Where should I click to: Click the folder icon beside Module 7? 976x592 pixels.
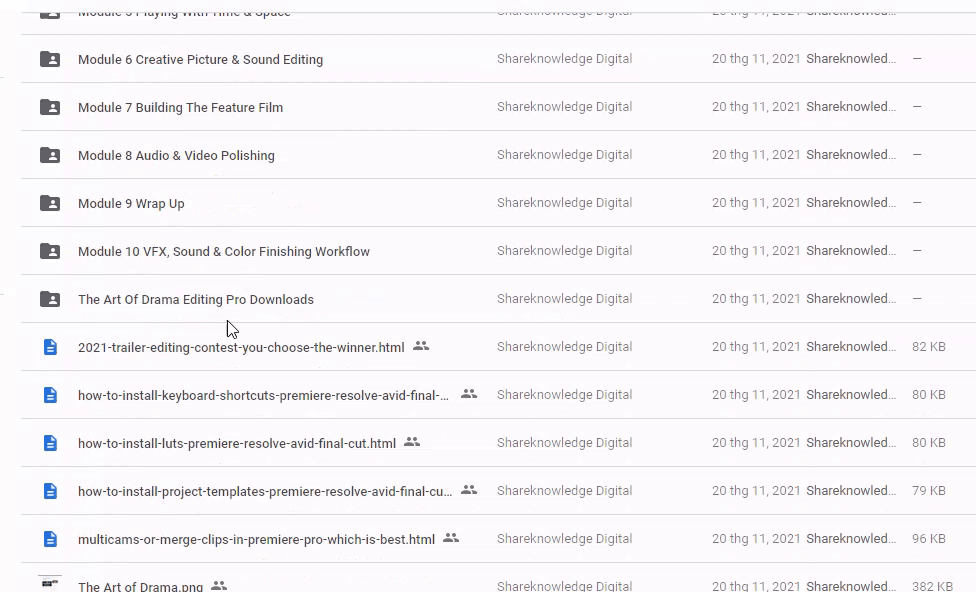(x=49, y=107)
